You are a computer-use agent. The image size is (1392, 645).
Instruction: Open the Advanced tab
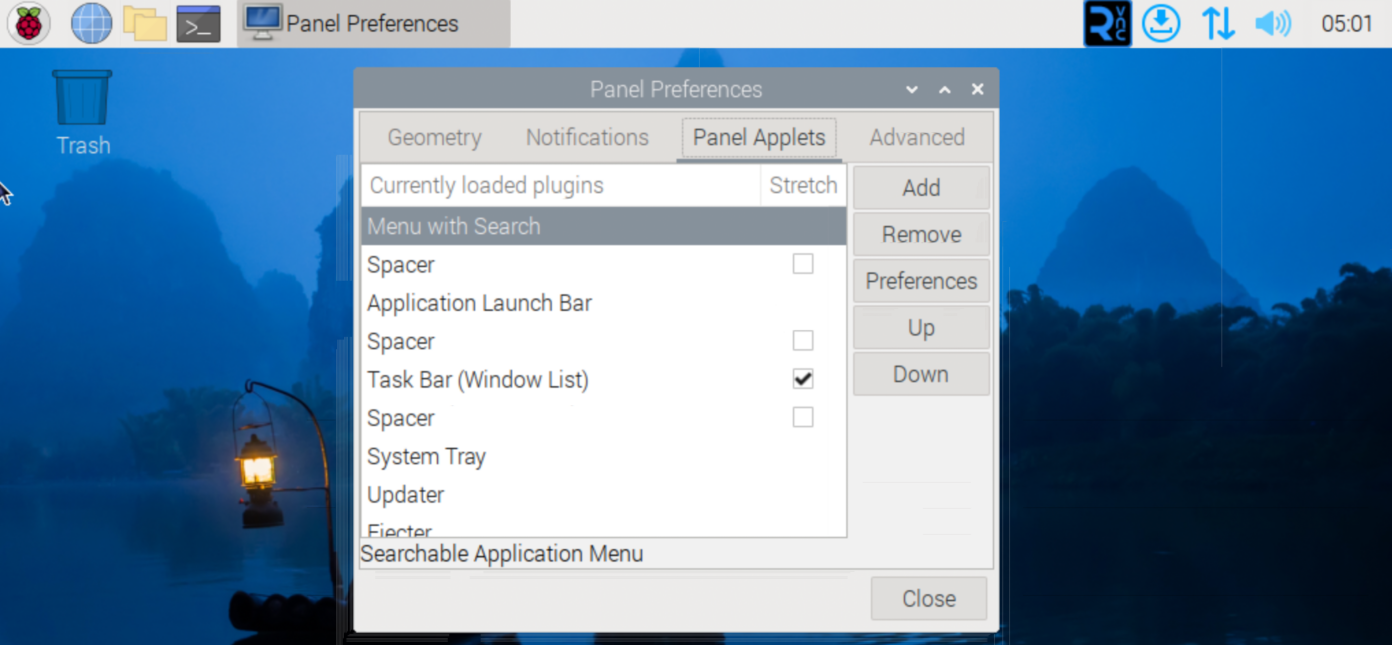[x=917, y=137]
